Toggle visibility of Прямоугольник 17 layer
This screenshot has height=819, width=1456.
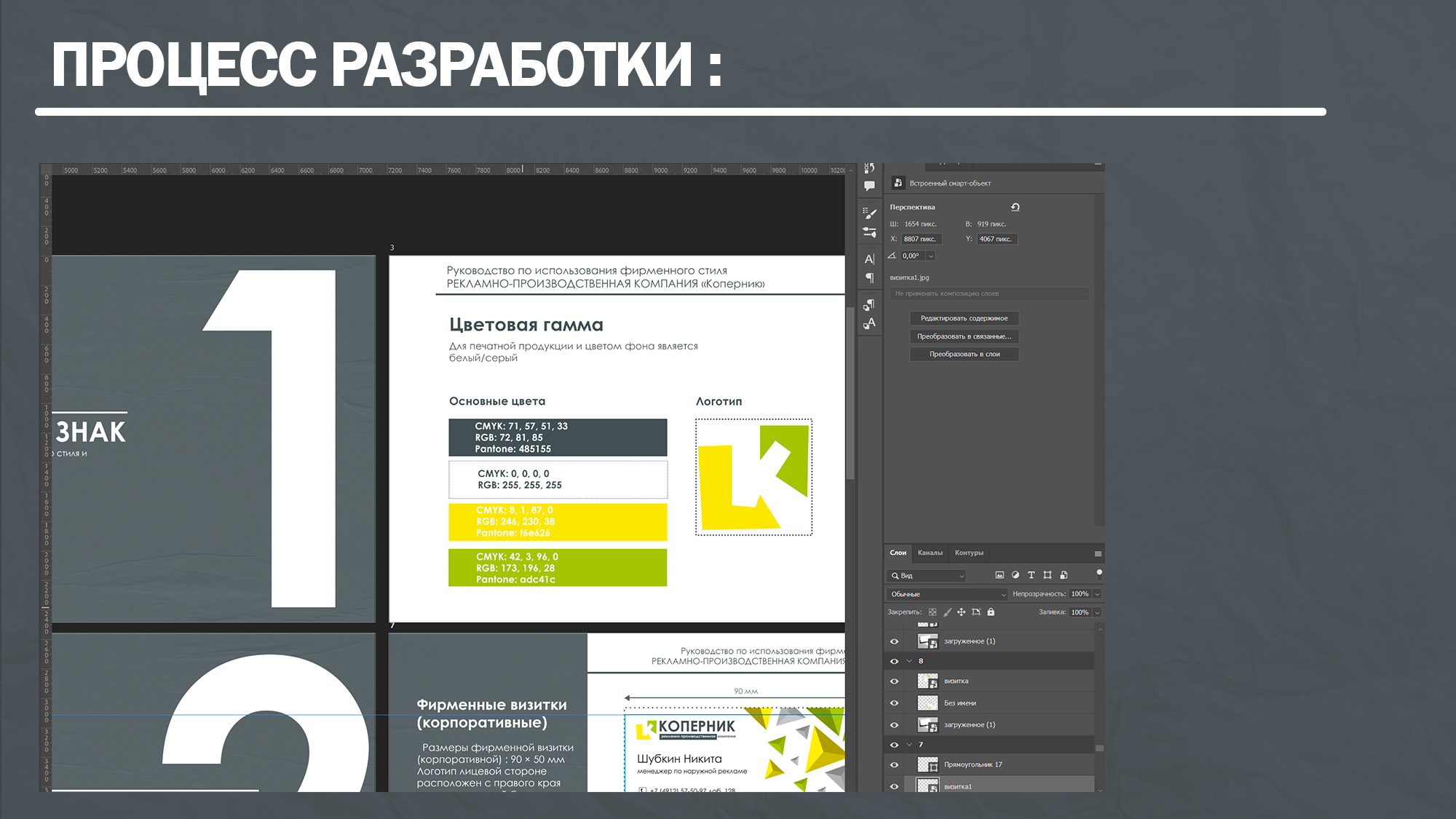(895, 765)
